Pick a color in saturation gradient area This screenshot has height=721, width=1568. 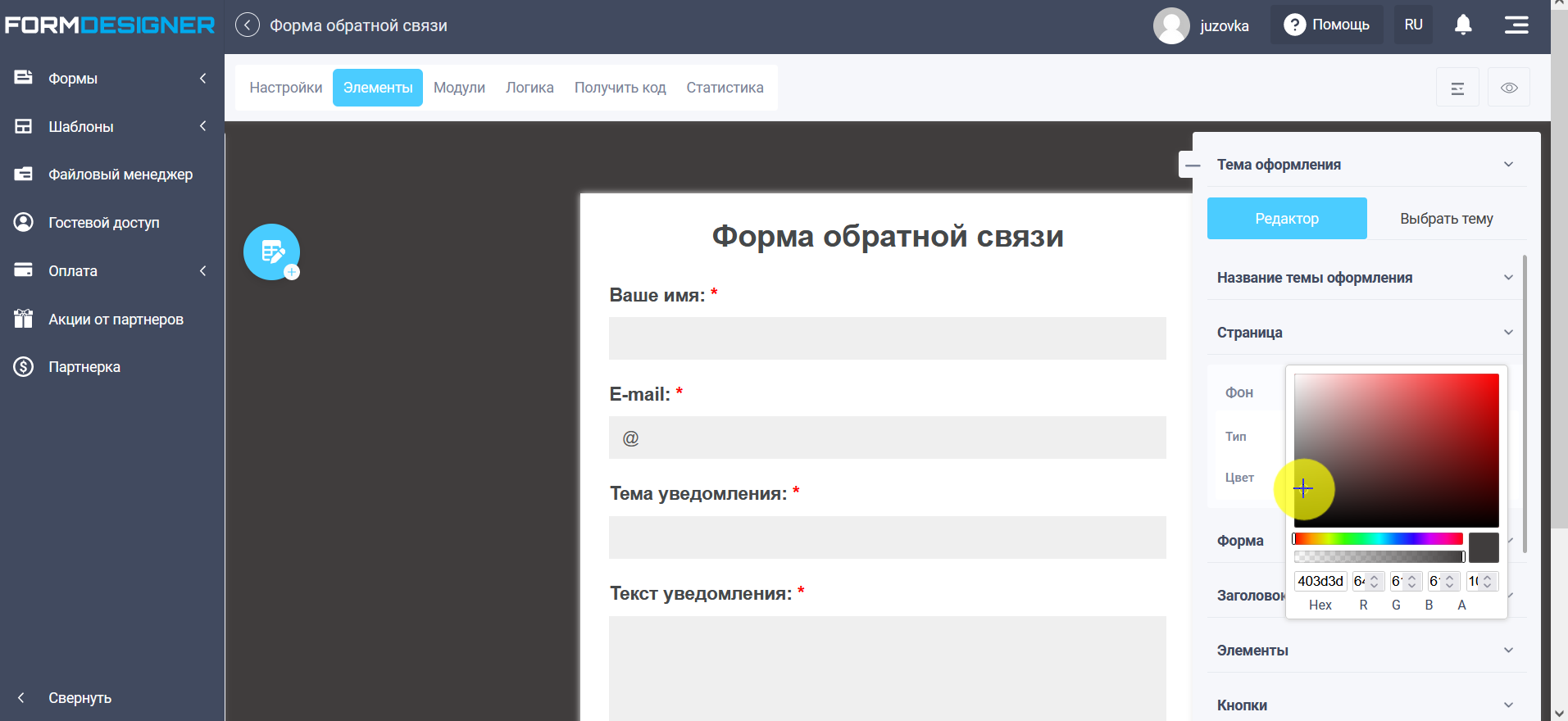coord(1397,450)
